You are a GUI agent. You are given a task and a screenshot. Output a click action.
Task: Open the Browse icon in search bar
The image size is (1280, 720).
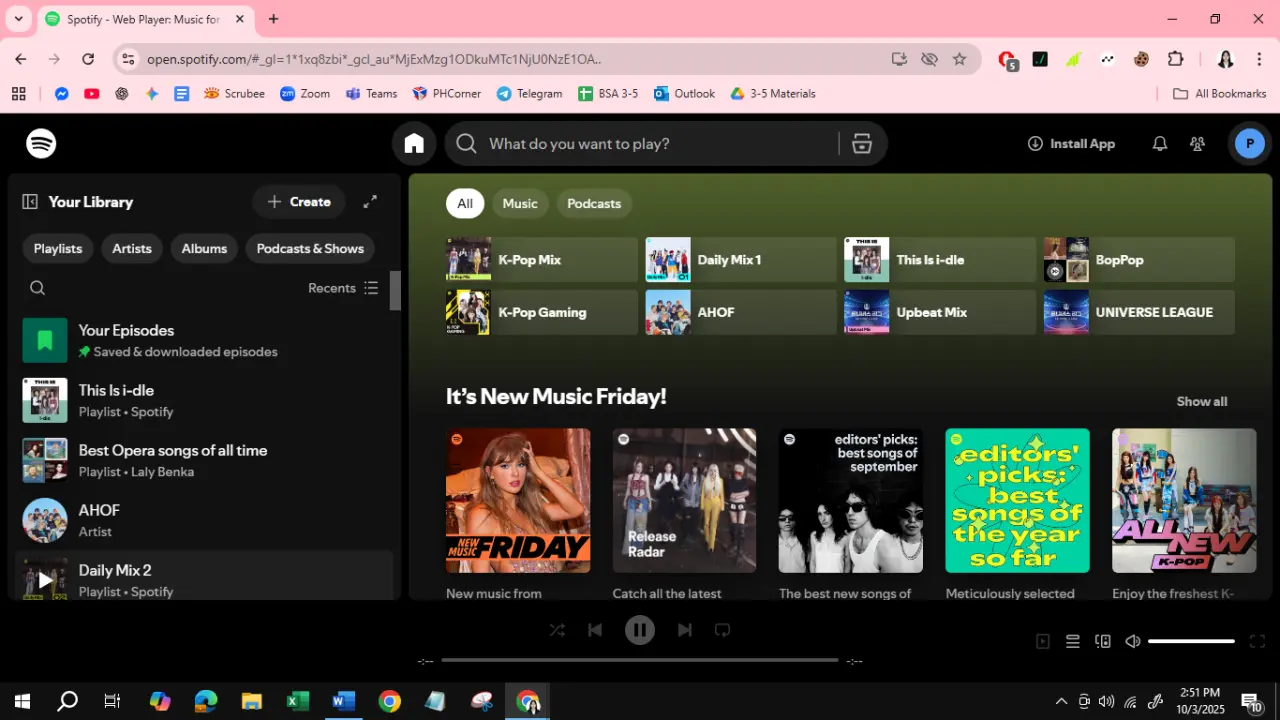click(x=862, y=144)
